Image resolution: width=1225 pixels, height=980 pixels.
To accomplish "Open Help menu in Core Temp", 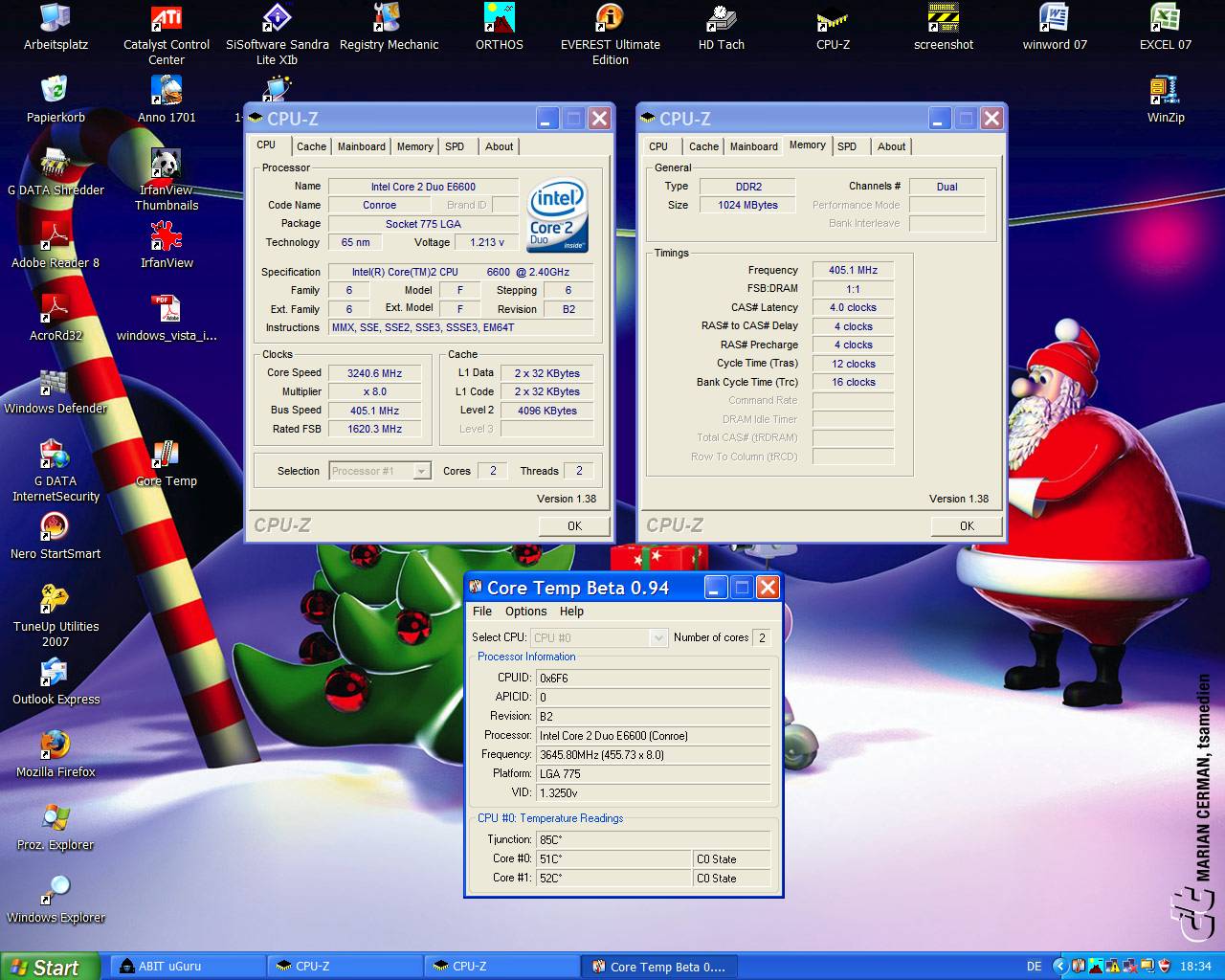I will pyautogui.click(x=571, y=612).
